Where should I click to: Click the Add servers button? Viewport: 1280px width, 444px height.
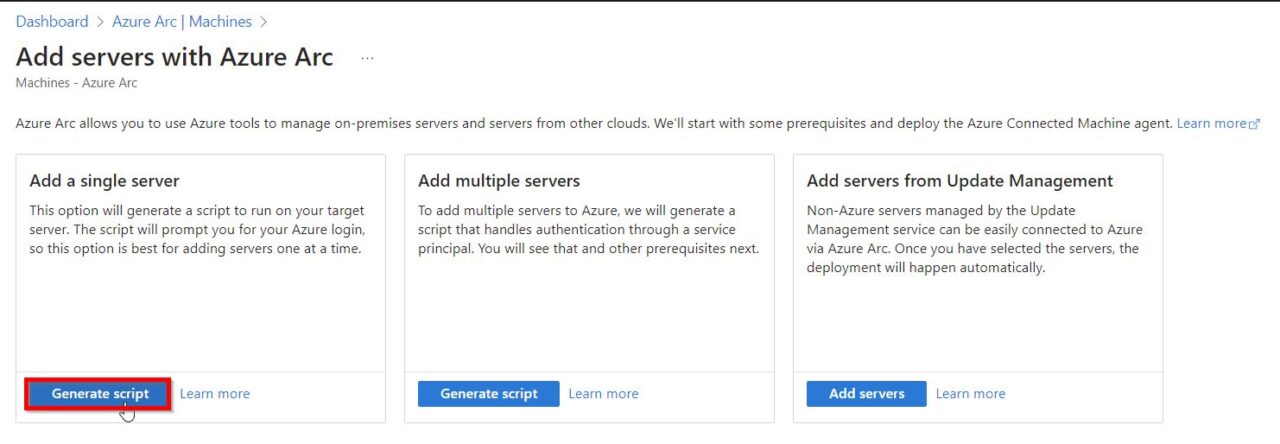(867, 394)
